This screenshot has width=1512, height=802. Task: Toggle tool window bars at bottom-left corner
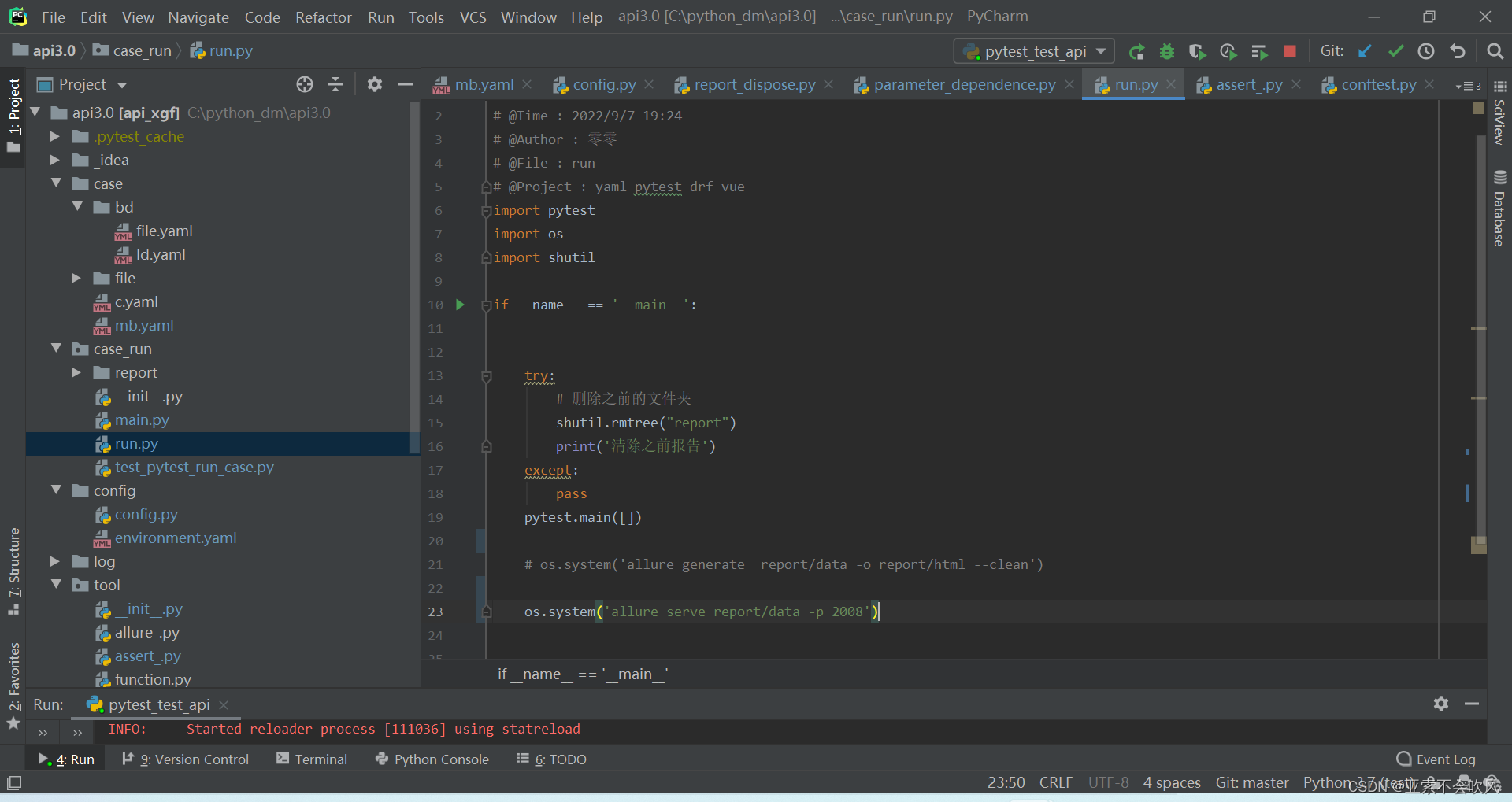pos(14,783)
